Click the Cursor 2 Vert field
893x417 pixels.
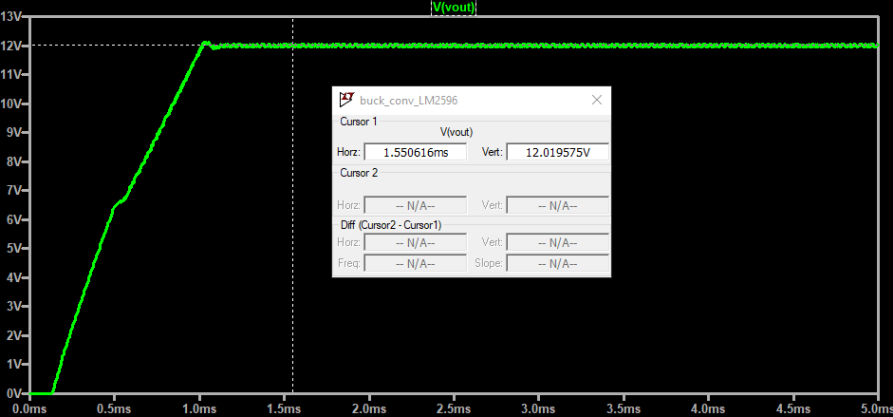[557, 205]
